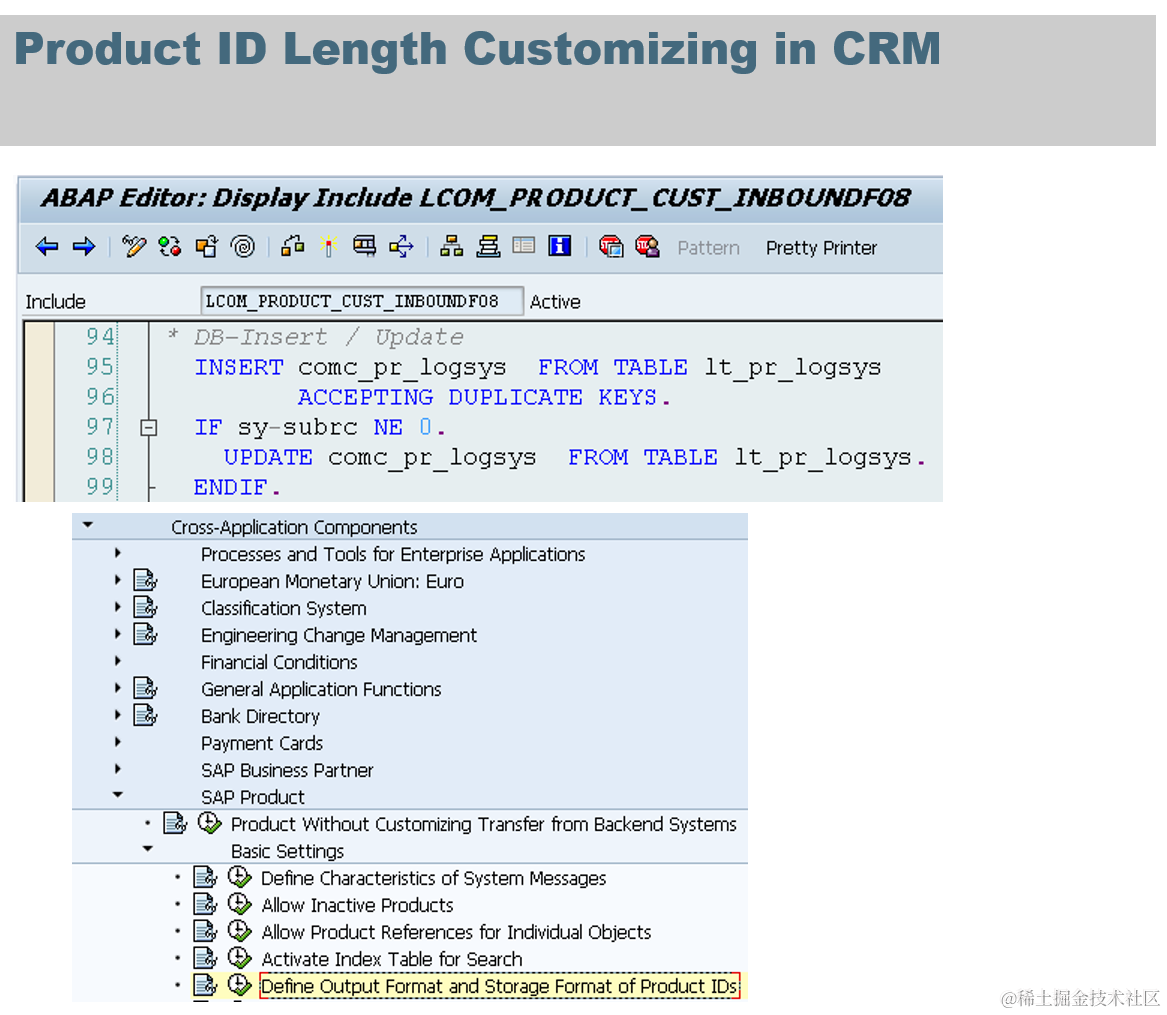Select Activate Index Table for Search entry

coord(391,959)
